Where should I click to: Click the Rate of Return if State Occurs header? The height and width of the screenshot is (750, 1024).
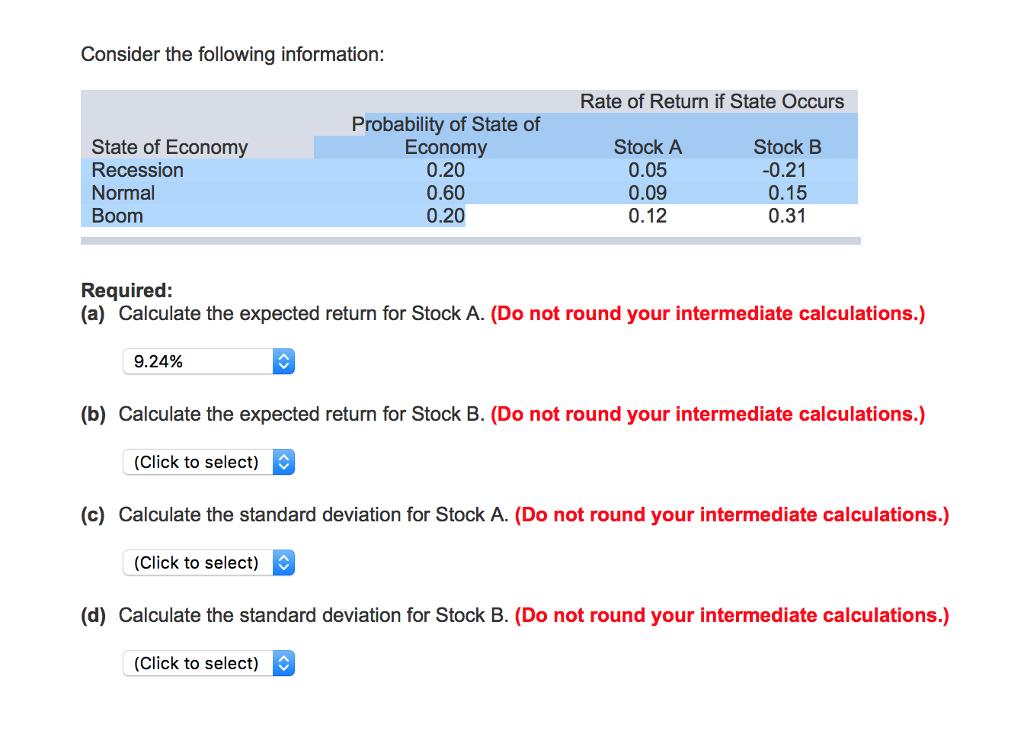(x=712, y=101)
